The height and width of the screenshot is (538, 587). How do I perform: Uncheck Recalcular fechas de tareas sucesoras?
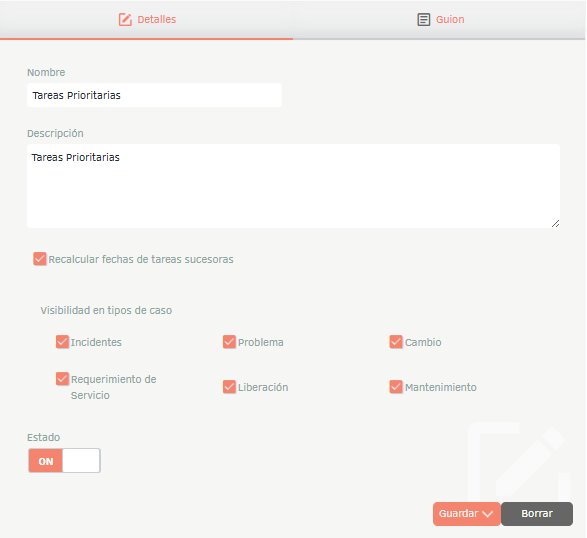pos(40,259)
